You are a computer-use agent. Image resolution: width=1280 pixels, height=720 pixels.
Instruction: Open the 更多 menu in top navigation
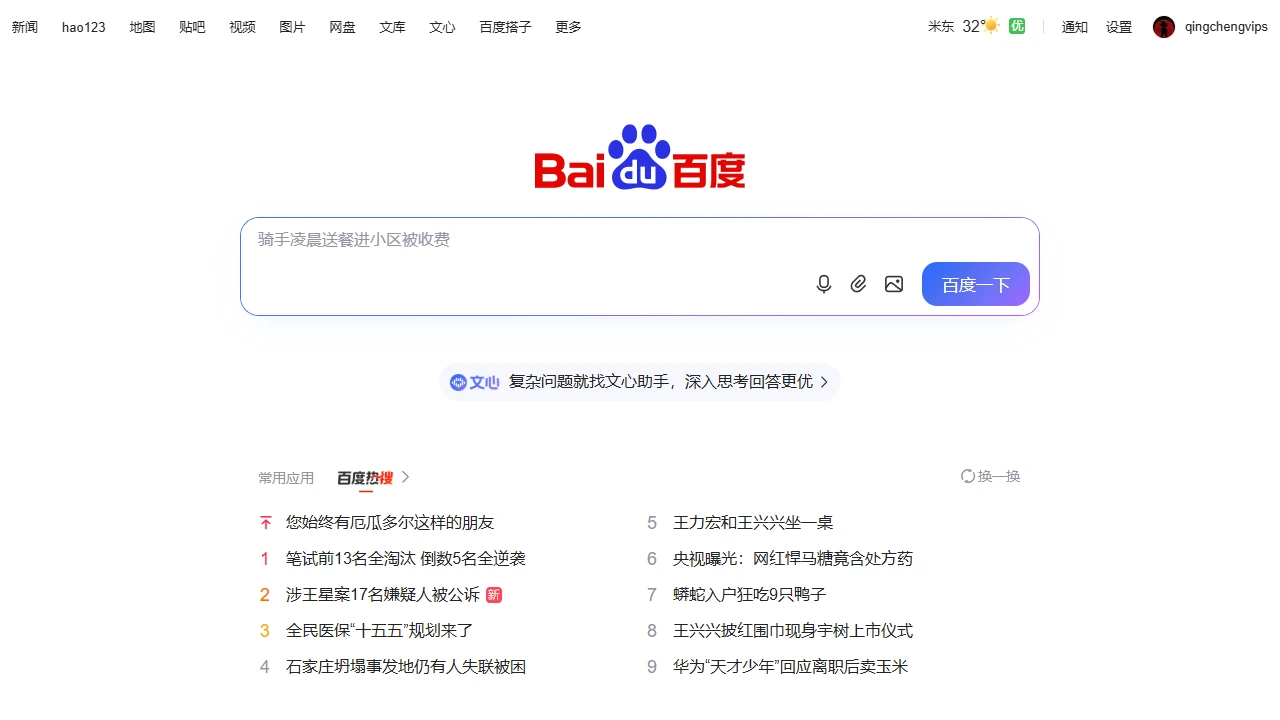click(568, 27)
